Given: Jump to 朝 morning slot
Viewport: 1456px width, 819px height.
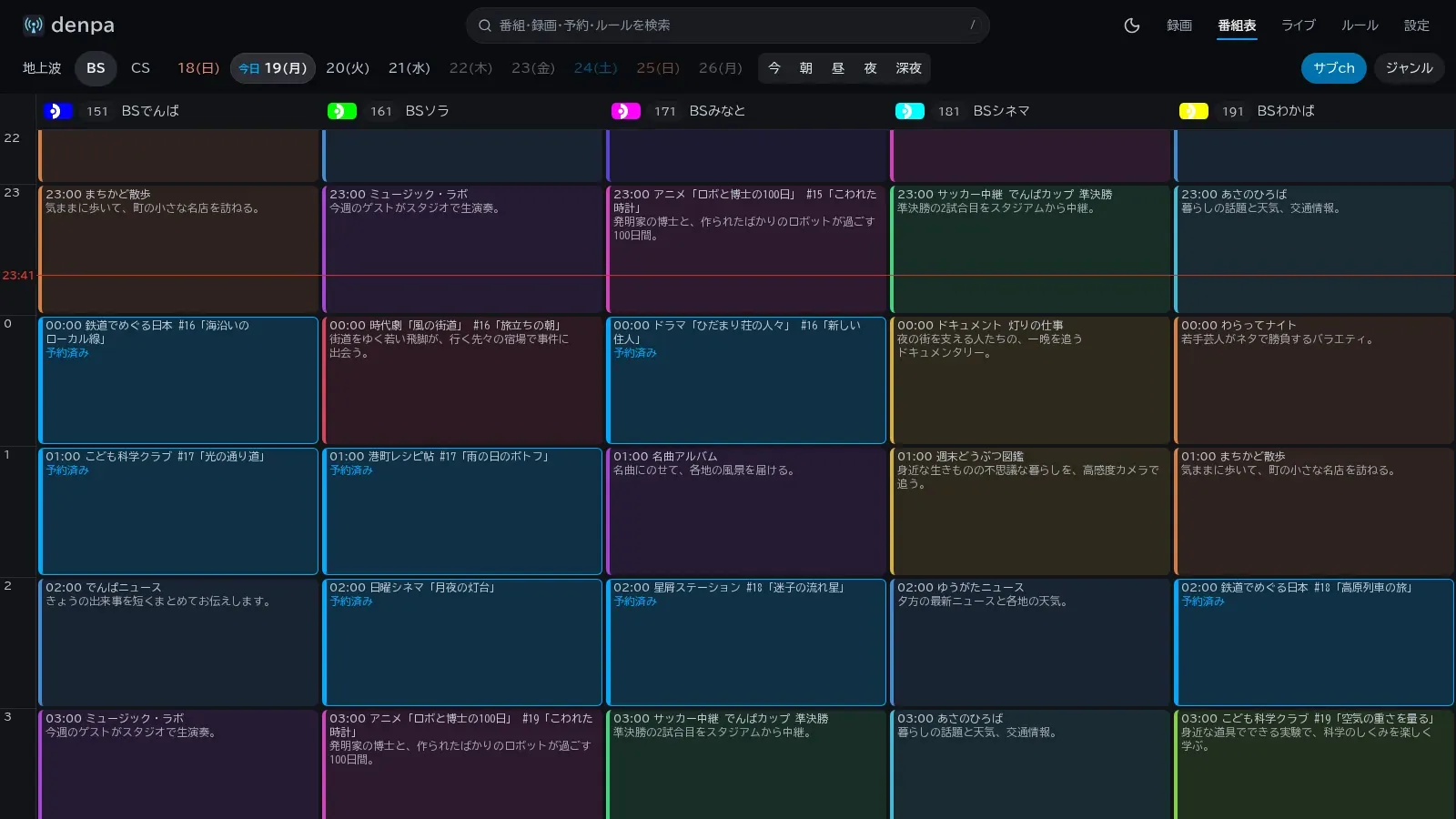Looking at the screenshot, I should point(806,68).
